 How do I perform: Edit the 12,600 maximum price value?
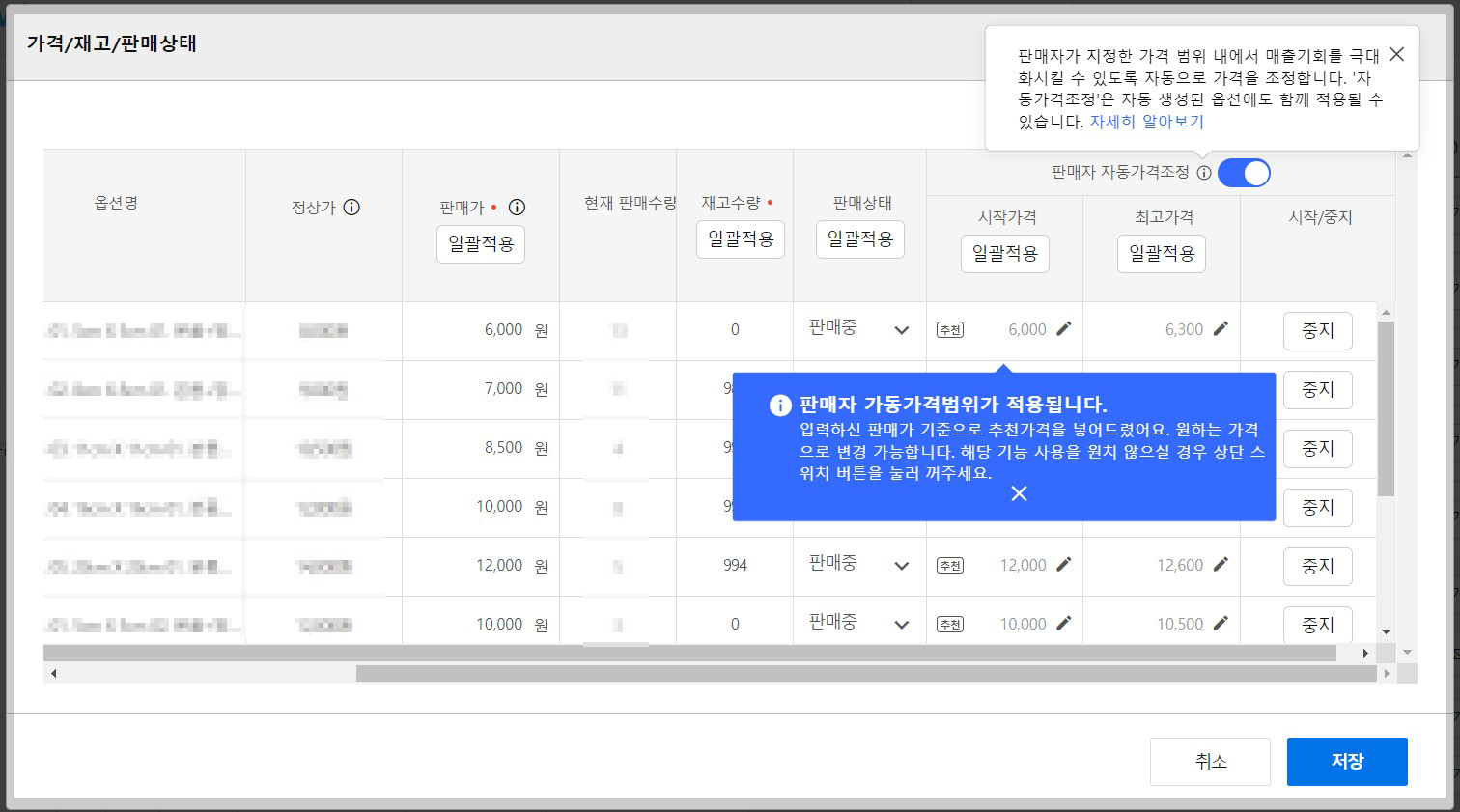[1222, 562]
